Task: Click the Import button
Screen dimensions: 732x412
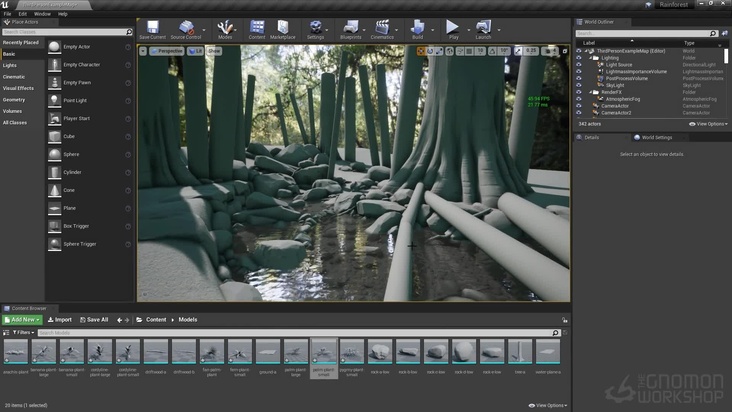Action: point(59,319)
